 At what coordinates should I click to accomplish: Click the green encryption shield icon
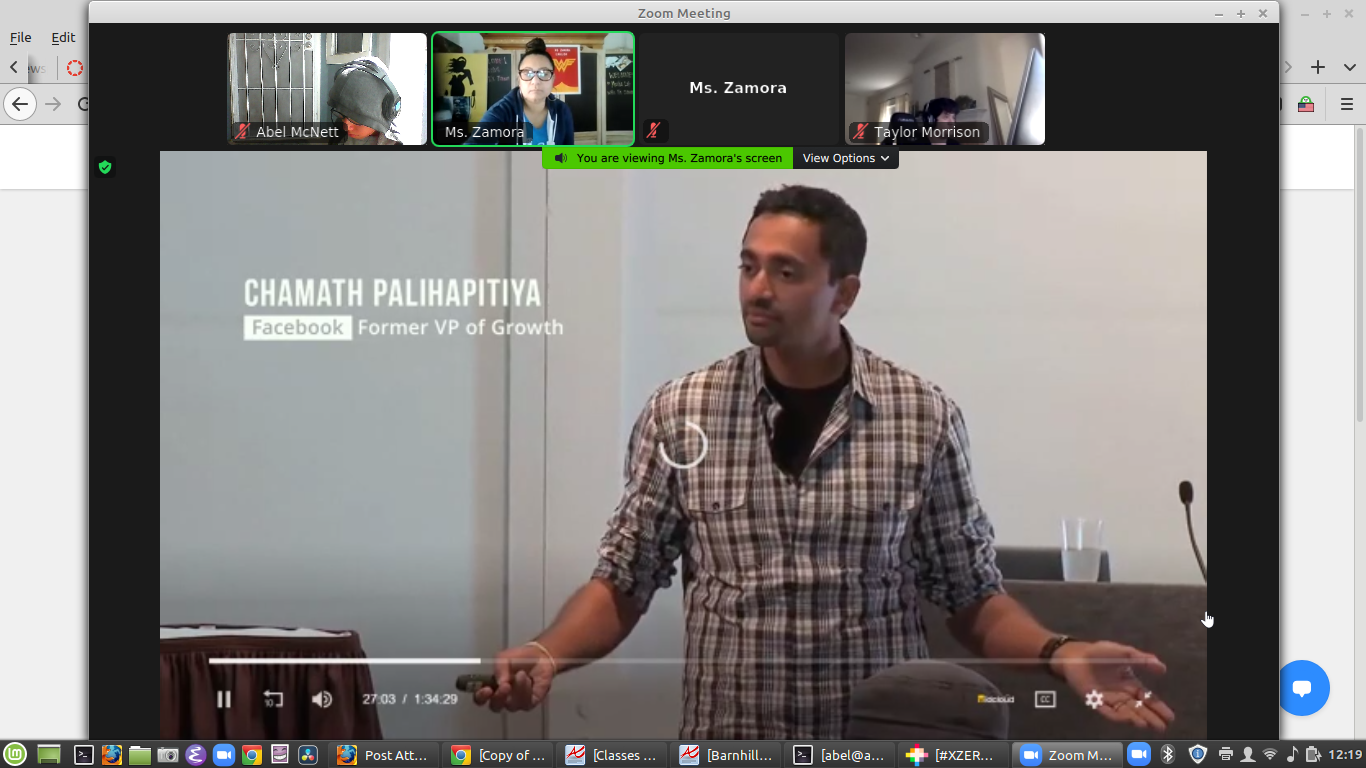click(x=105, y=167)
